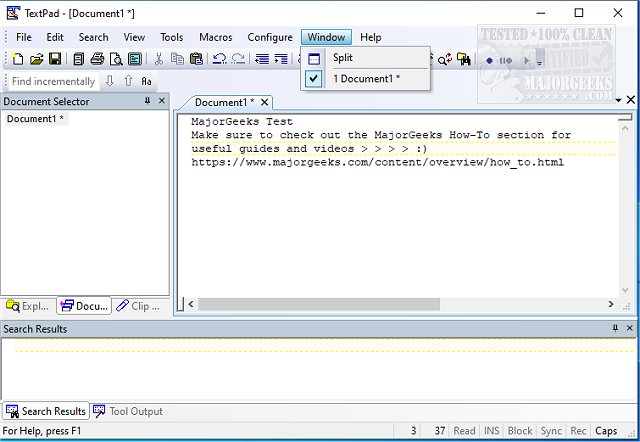The width and height of the screenshot is (640, 442).
Task: Open the active documents list dropdown arrow
Action: [618, 100]
